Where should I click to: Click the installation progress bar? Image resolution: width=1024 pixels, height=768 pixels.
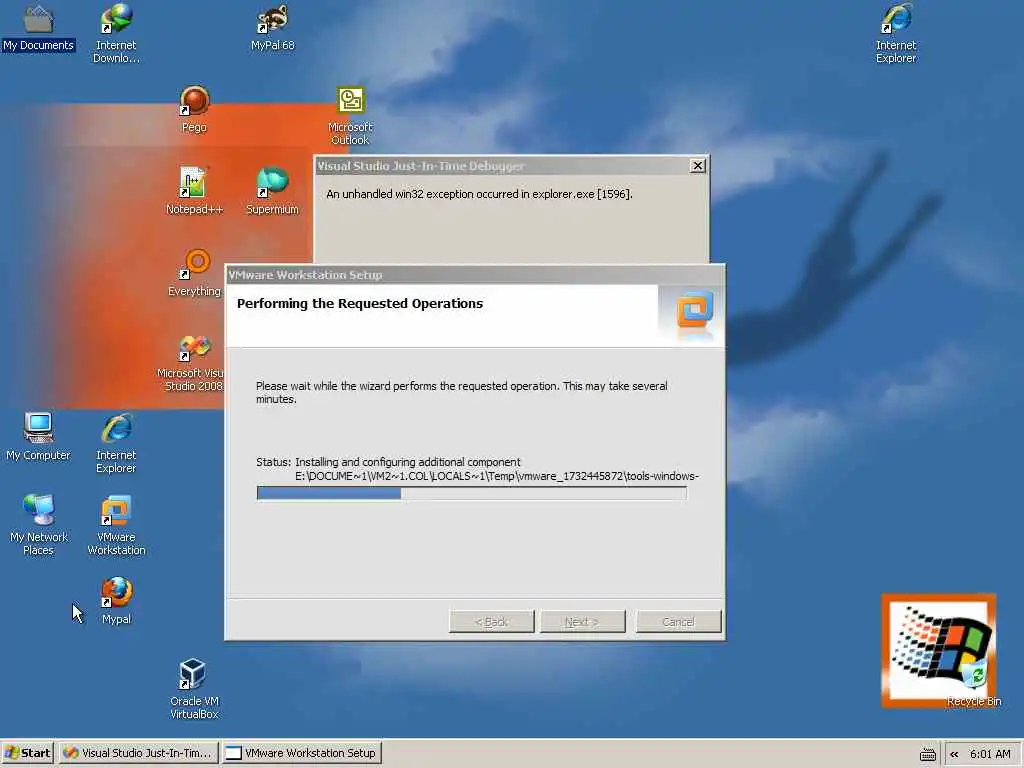click(x=472, y=493)
